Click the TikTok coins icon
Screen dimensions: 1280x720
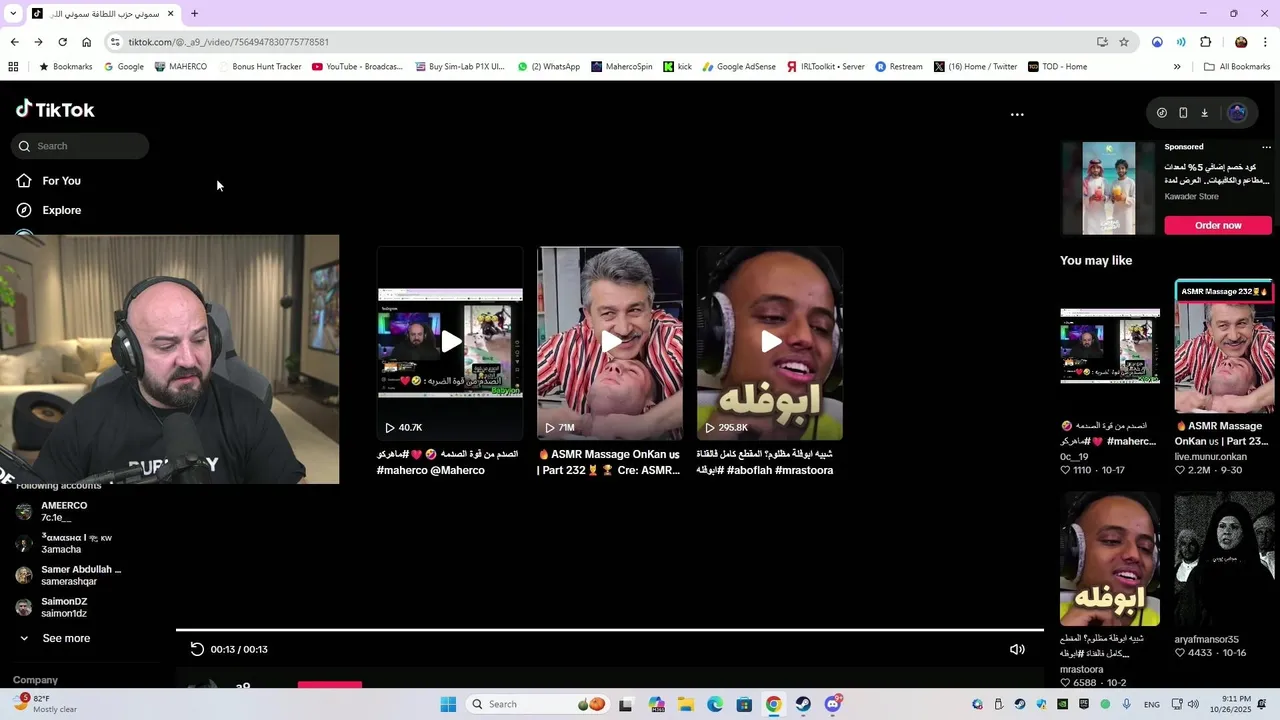1161,113
